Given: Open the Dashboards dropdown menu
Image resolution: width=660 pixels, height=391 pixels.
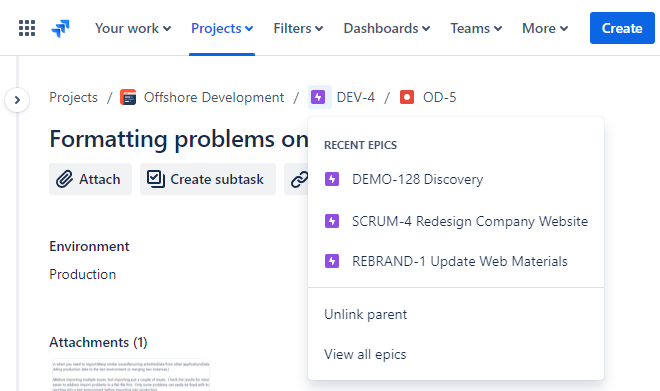Looking at the screenshot, I should tap(387, 28).
